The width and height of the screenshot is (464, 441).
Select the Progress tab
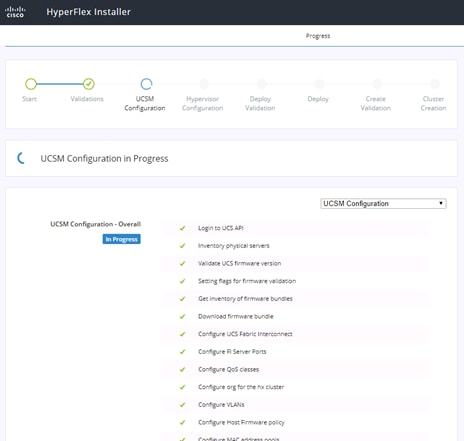point(318,36)
